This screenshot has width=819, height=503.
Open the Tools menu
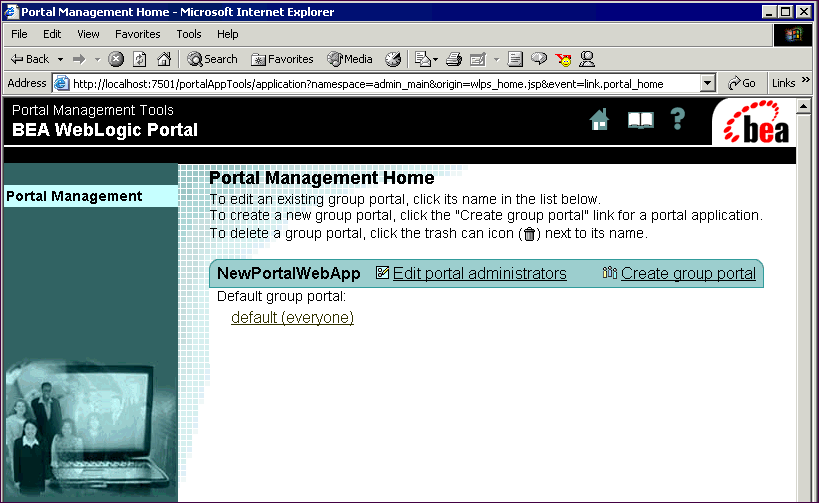189,34
